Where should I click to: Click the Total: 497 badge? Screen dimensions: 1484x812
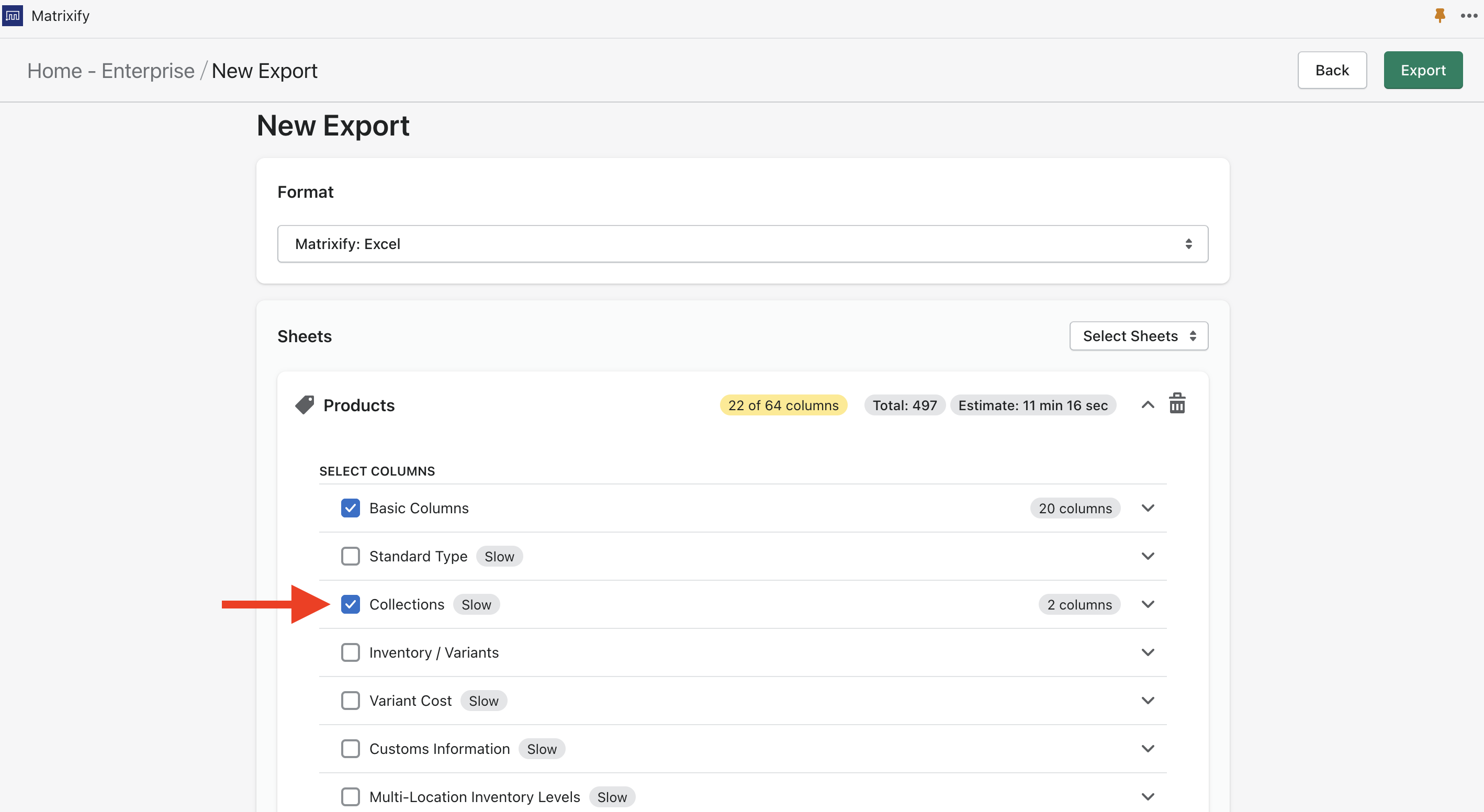click(x=904, y=405)
